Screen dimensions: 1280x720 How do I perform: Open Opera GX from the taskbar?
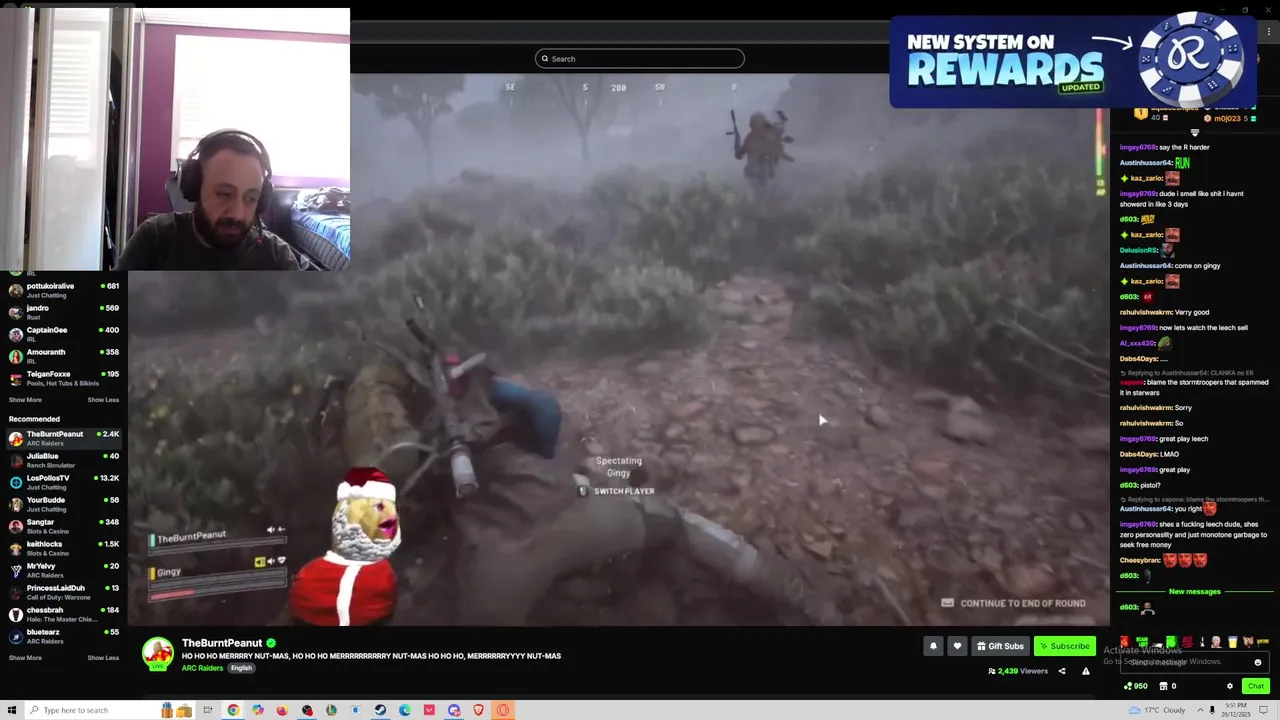tap(503, 710)
